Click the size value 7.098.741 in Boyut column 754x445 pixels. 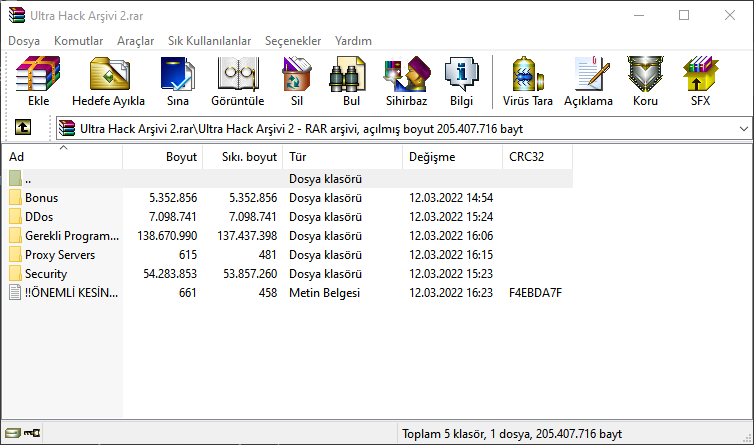coord(173,216)
